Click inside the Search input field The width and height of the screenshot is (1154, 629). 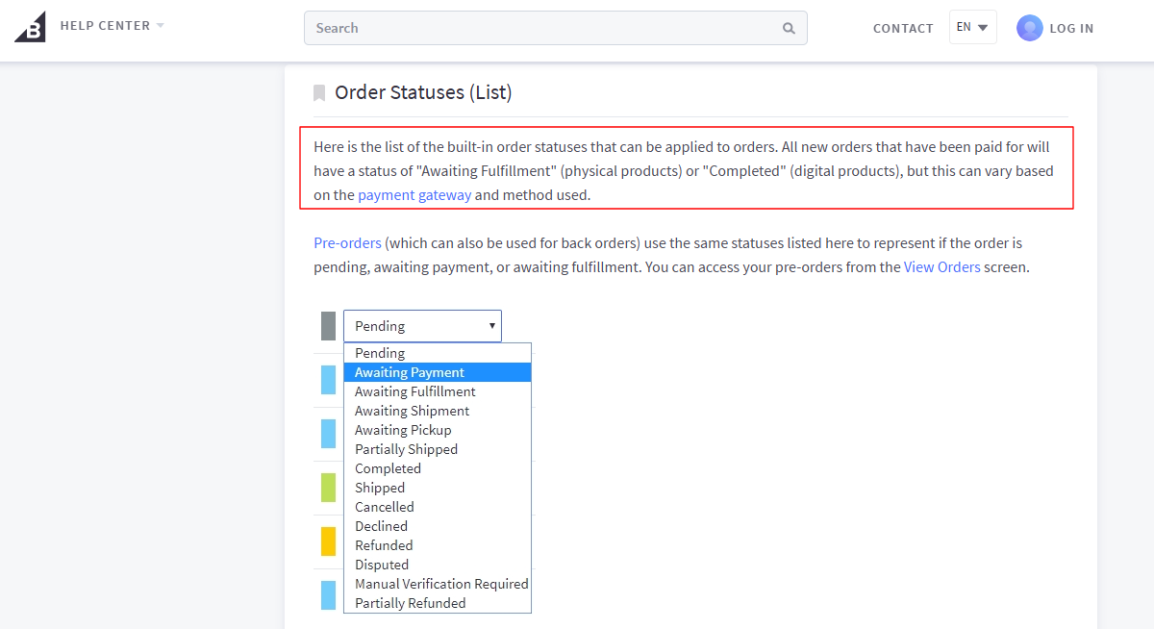[545, 28]
